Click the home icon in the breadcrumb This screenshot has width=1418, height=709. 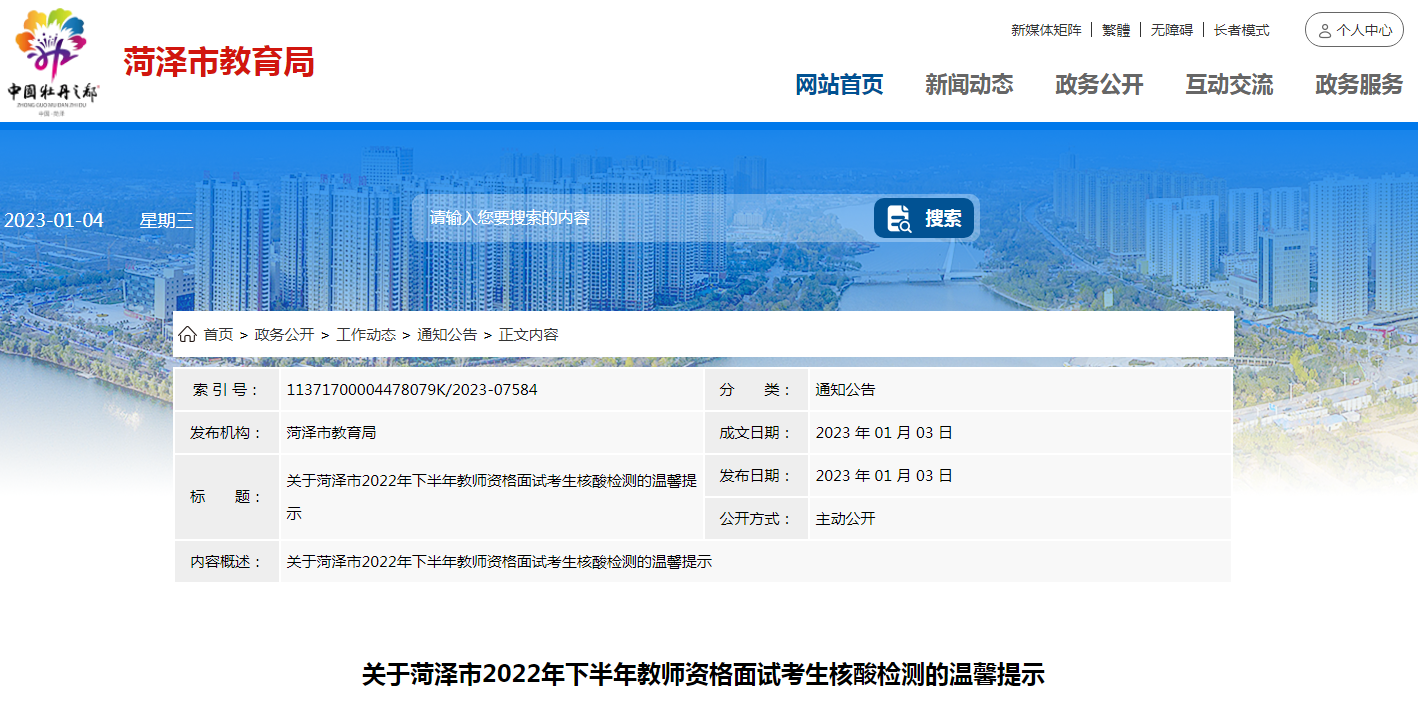tap(187, 335)
